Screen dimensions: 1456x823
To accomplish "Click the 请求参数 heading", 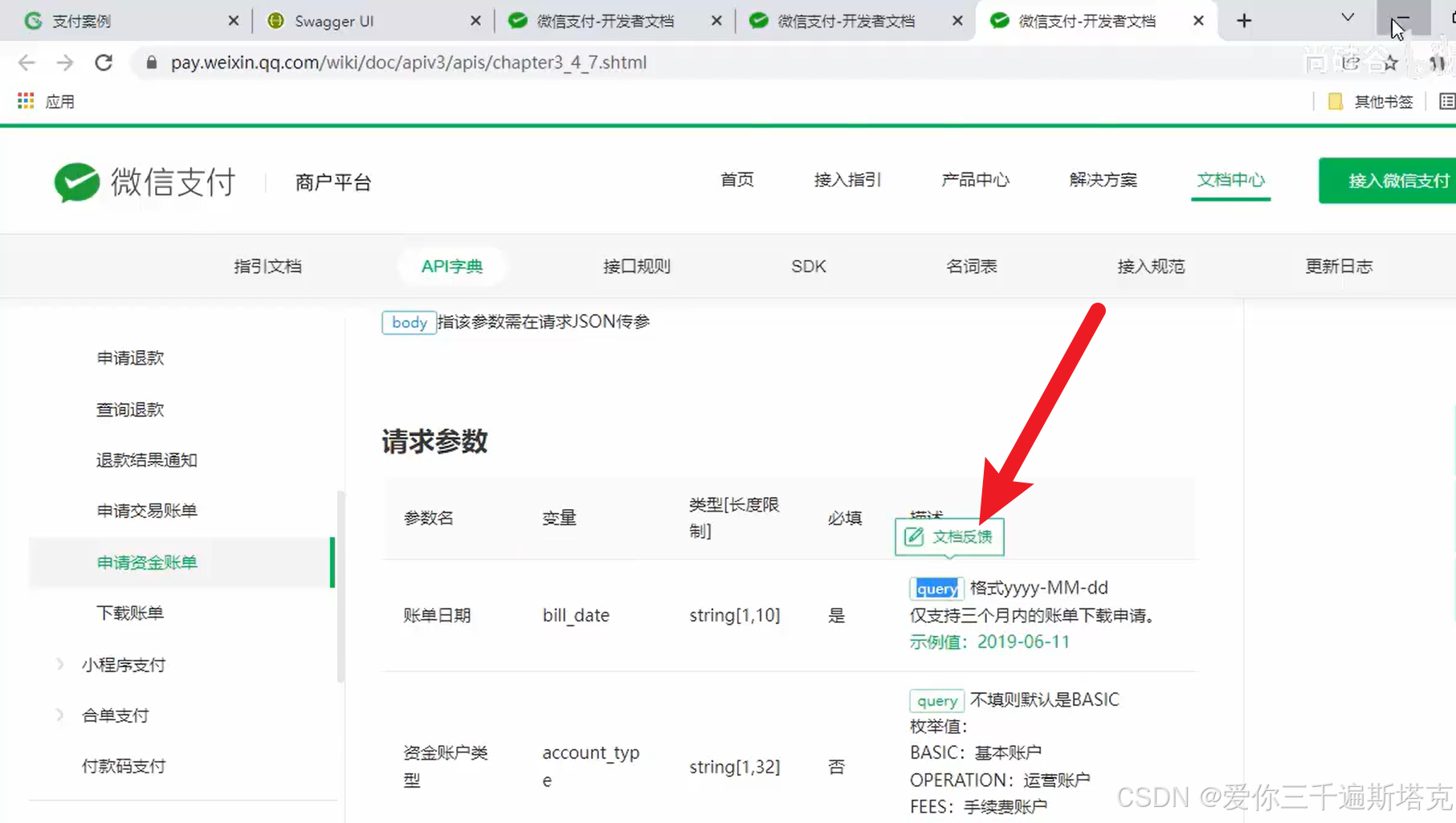I will pos(434,441).
